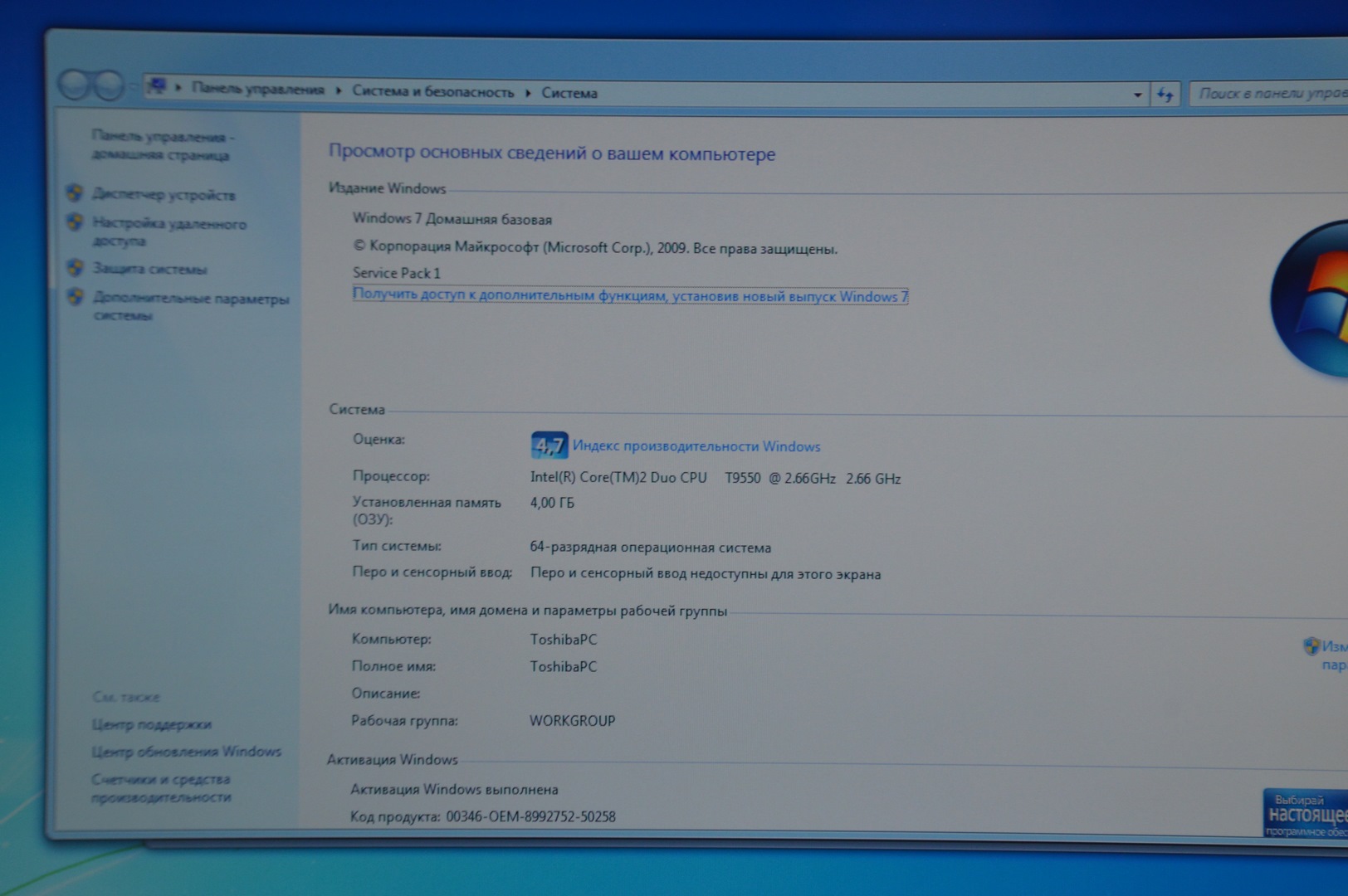The width and height of the screenshot is (1348, 896).
Task: Click shield icon beside Дополнительные параметры системы
Action: tap(75, 297)
